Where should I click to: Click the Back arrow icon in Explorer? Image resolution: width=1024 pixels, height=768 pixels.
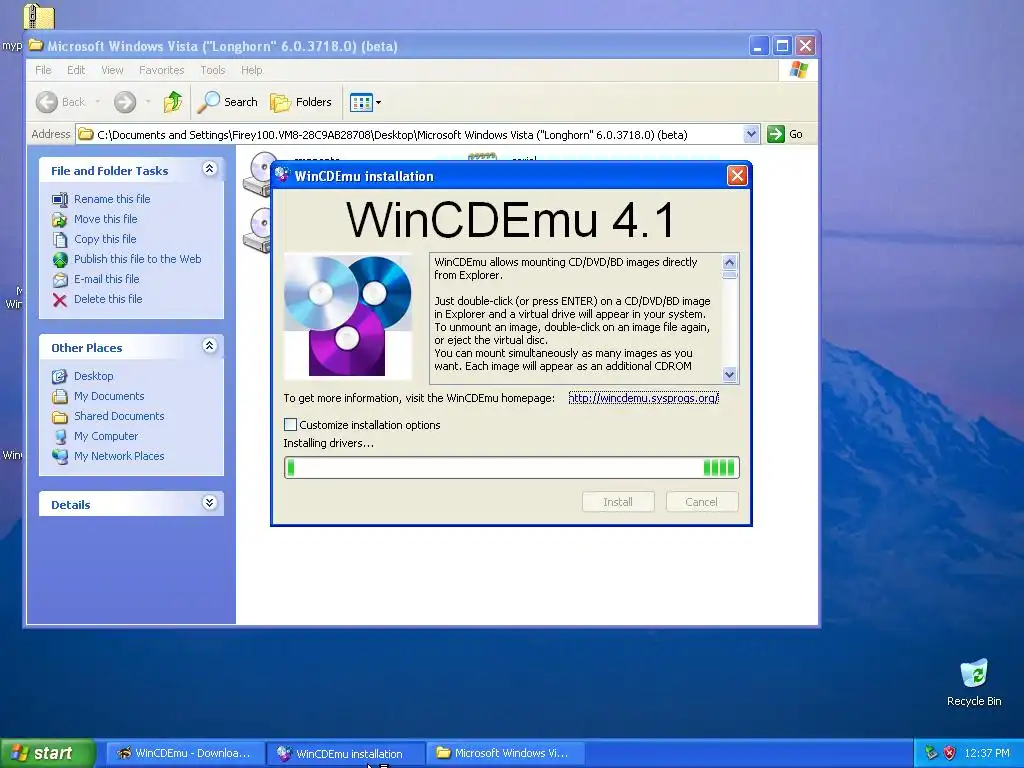(47, 102)
